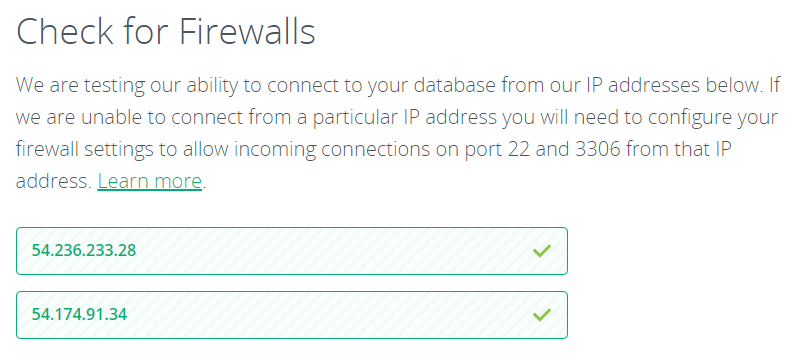Image resolution: width=804 pixels, height=360 pixels.
Task: Click the word address before Learn more
Action: pos(54,181)
